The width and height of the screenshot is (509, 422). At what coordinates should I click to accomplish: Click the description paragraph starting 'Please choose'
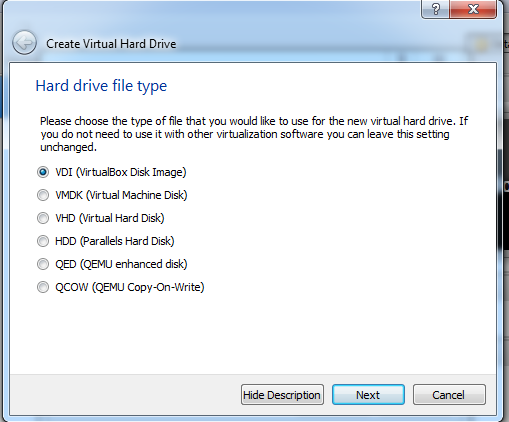point(254,134)
